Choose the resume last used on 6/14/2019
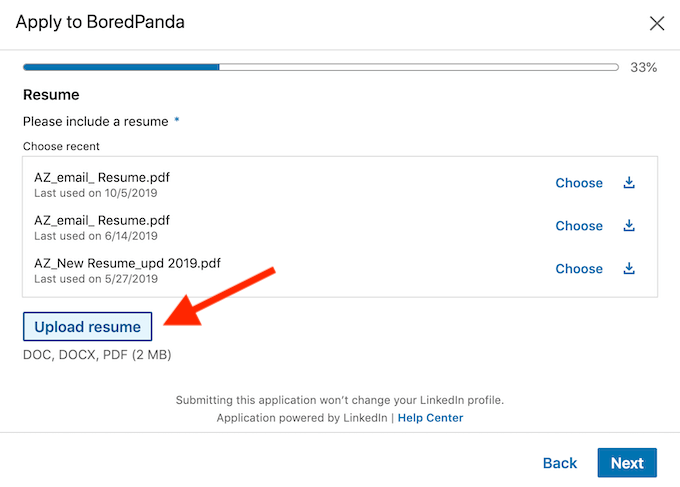The image size is (680, 487). point(579,226)
